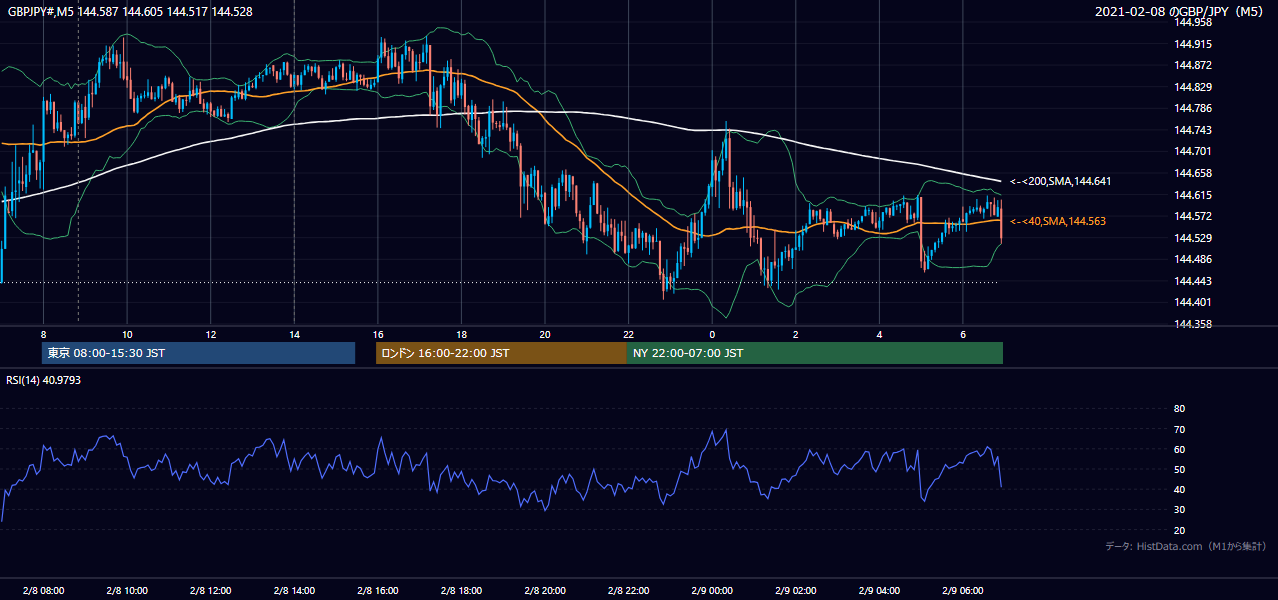Click the 144.443 price axis label
This screenshot has width=1278, height=600.
point(1194,281)
